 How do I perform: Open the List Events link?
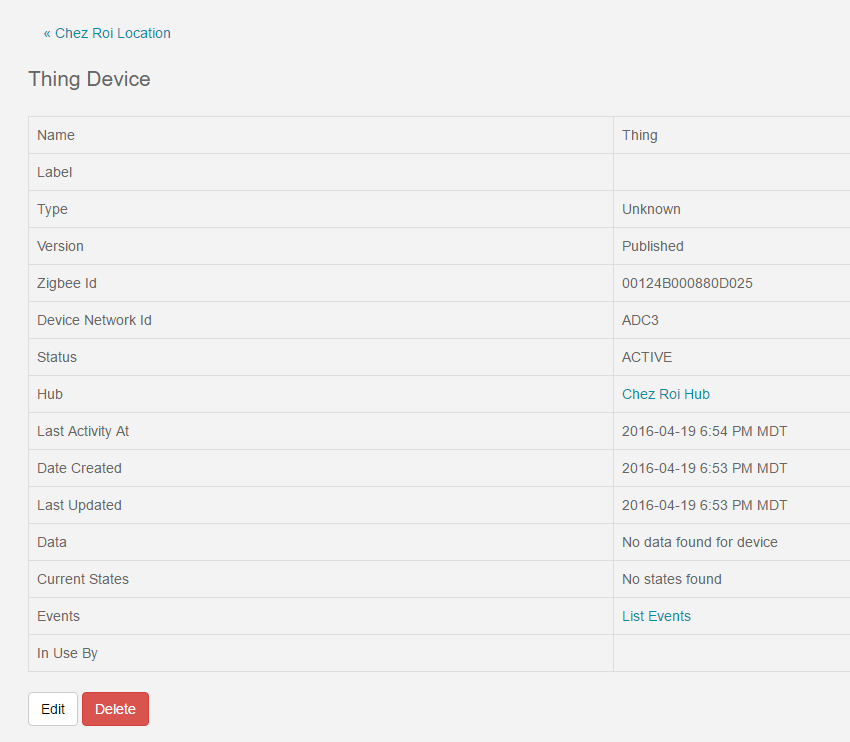pyautogui.click(x=656, y=616)
